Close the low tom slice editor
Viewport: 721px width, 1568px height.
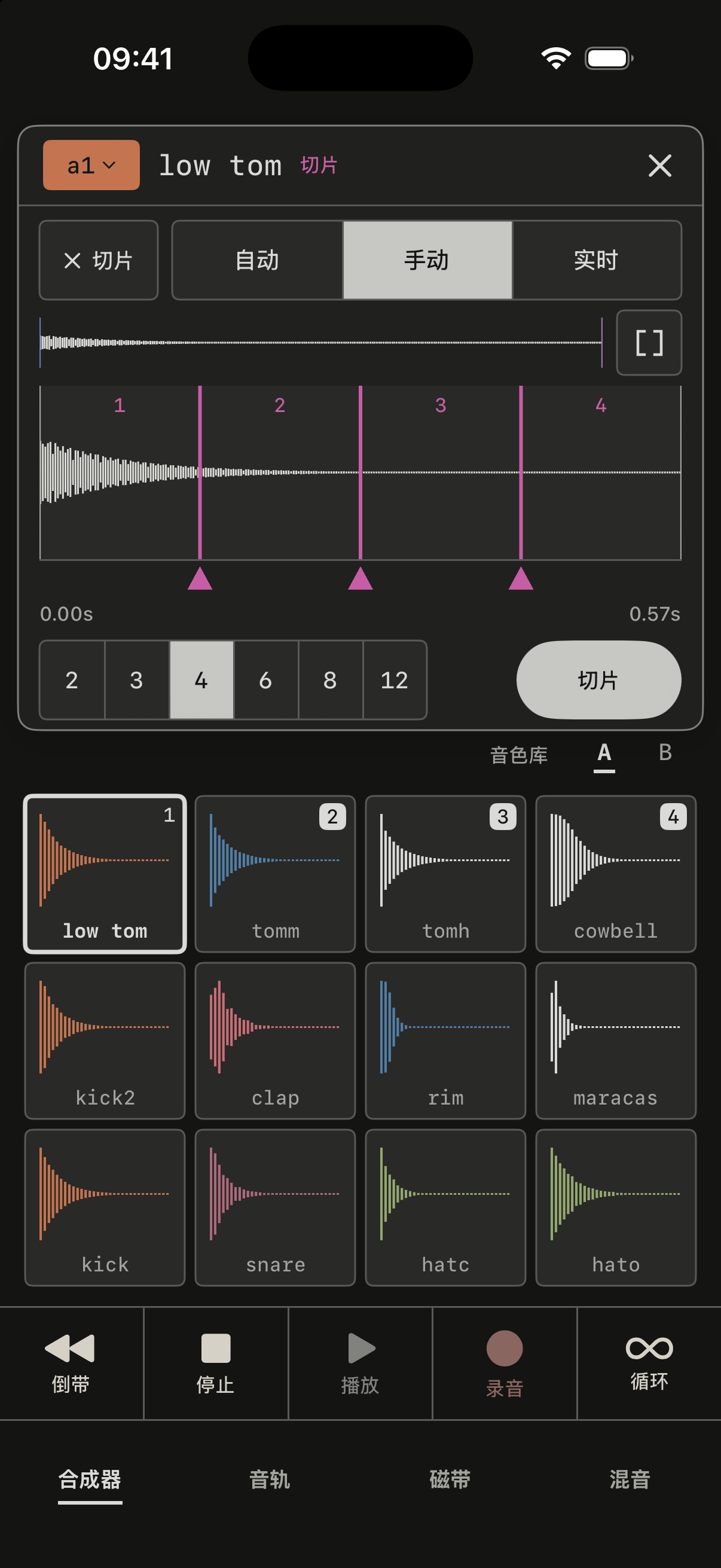point(659,166)
